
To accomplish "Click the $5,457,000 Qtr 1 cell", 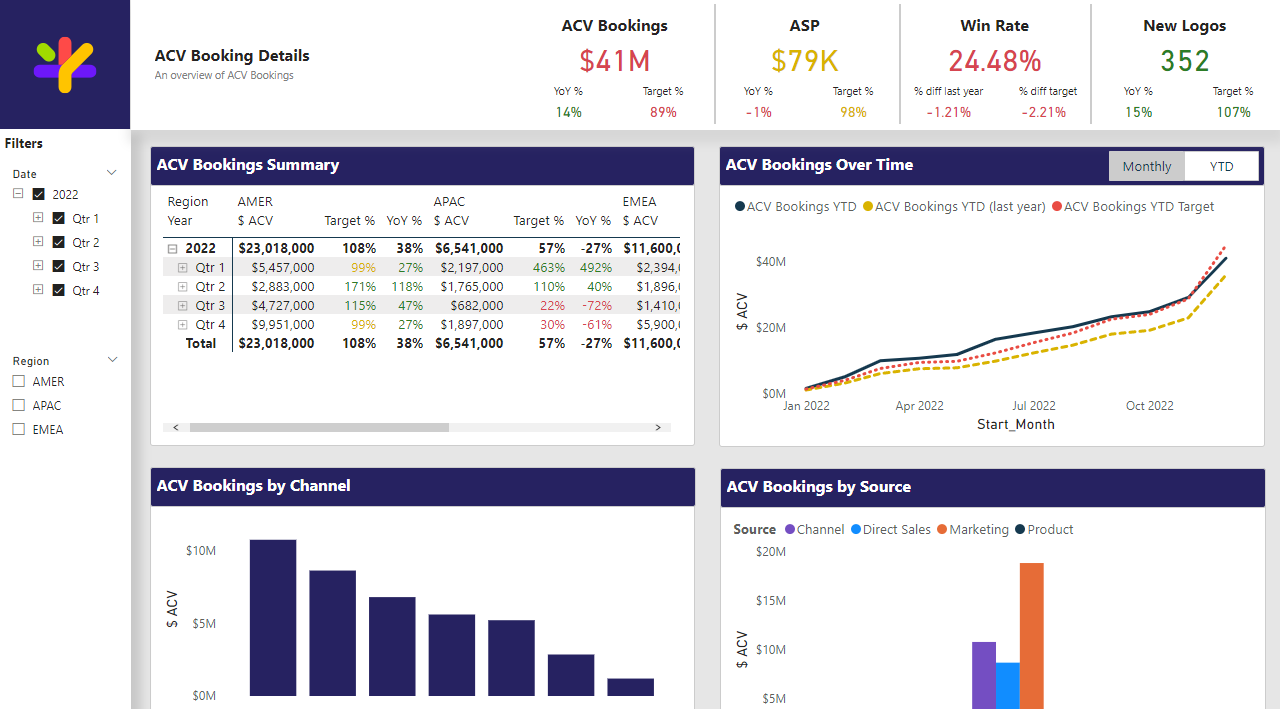I will tap(282, 267).
